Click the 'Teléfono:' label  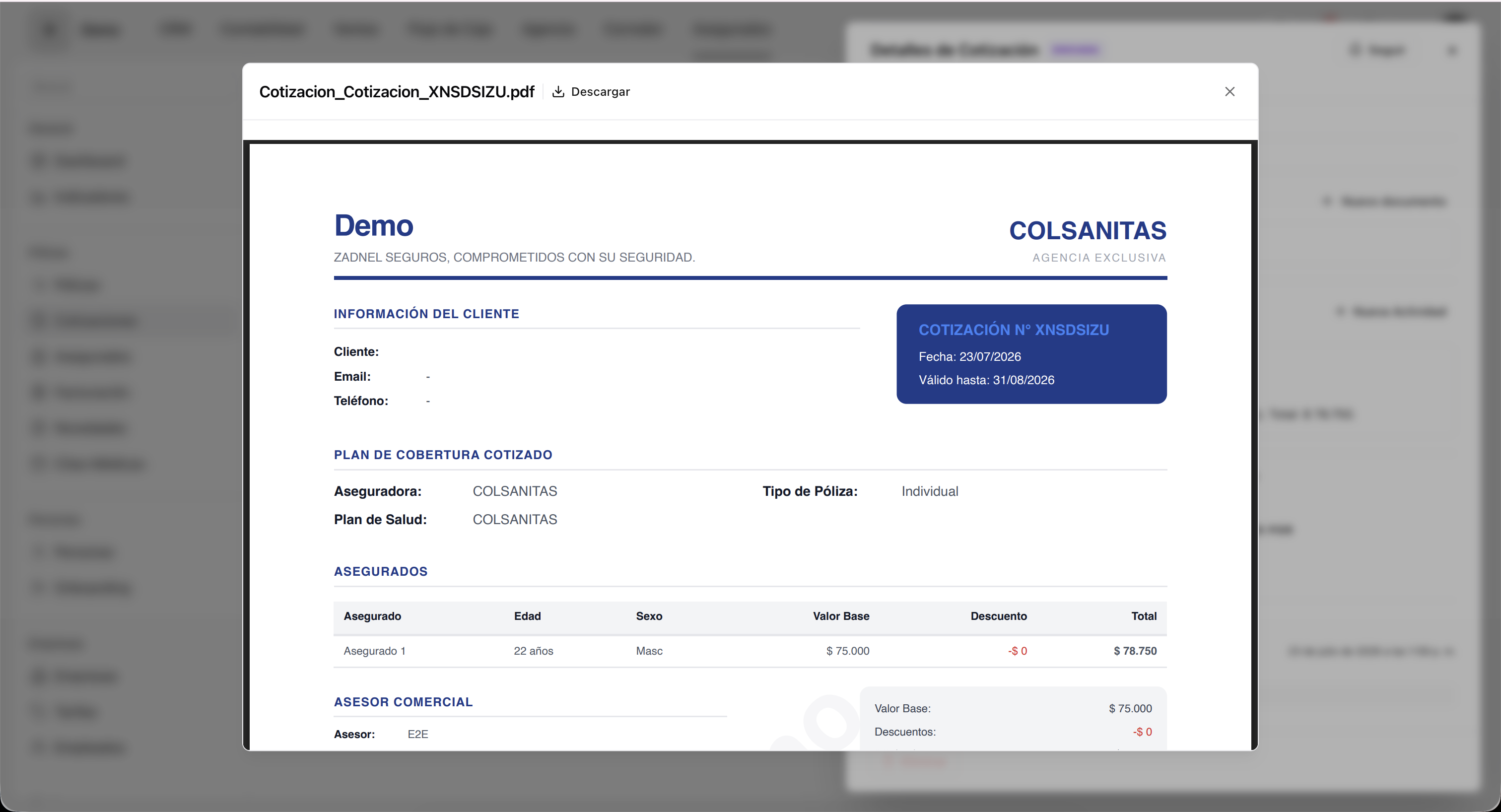pyautogui.click(x=361, y=401)
